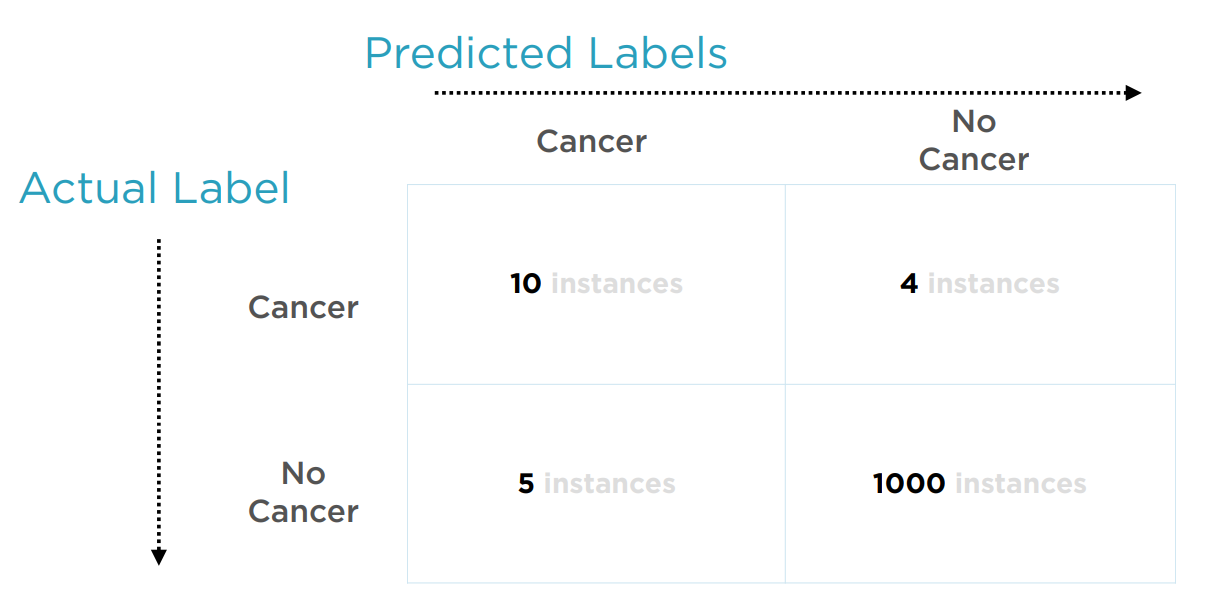Click the gray word instances beside 1000
The height and width of the screenshot is (604, 1223).
pos(1020,484)
